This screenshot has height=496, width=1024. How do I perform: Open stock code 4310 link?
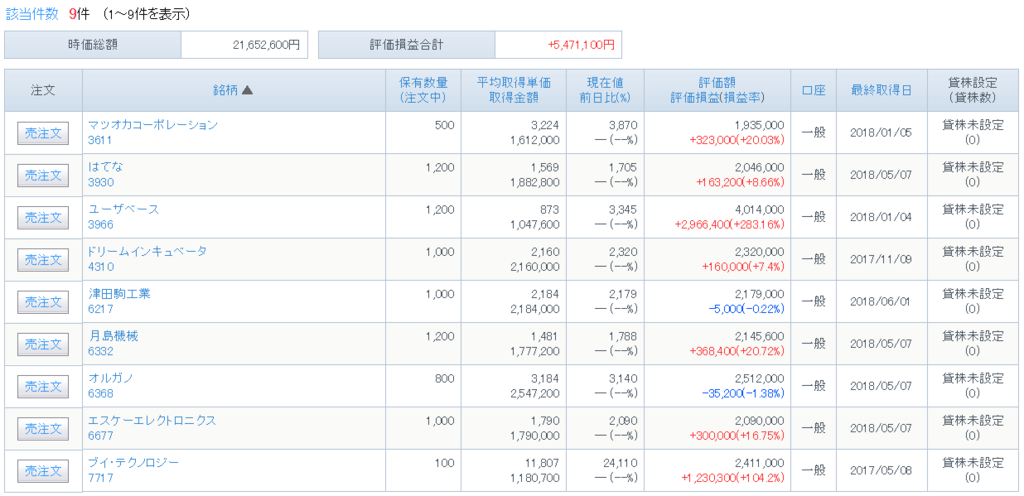tap(101, 266)
